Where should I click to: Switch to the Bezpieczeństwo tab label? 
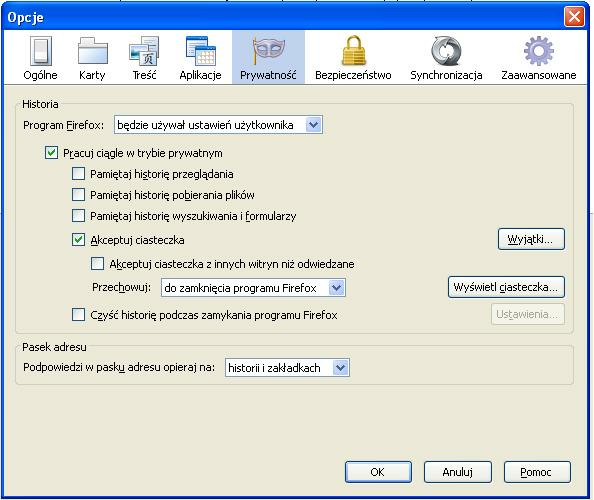pos(353,75)
